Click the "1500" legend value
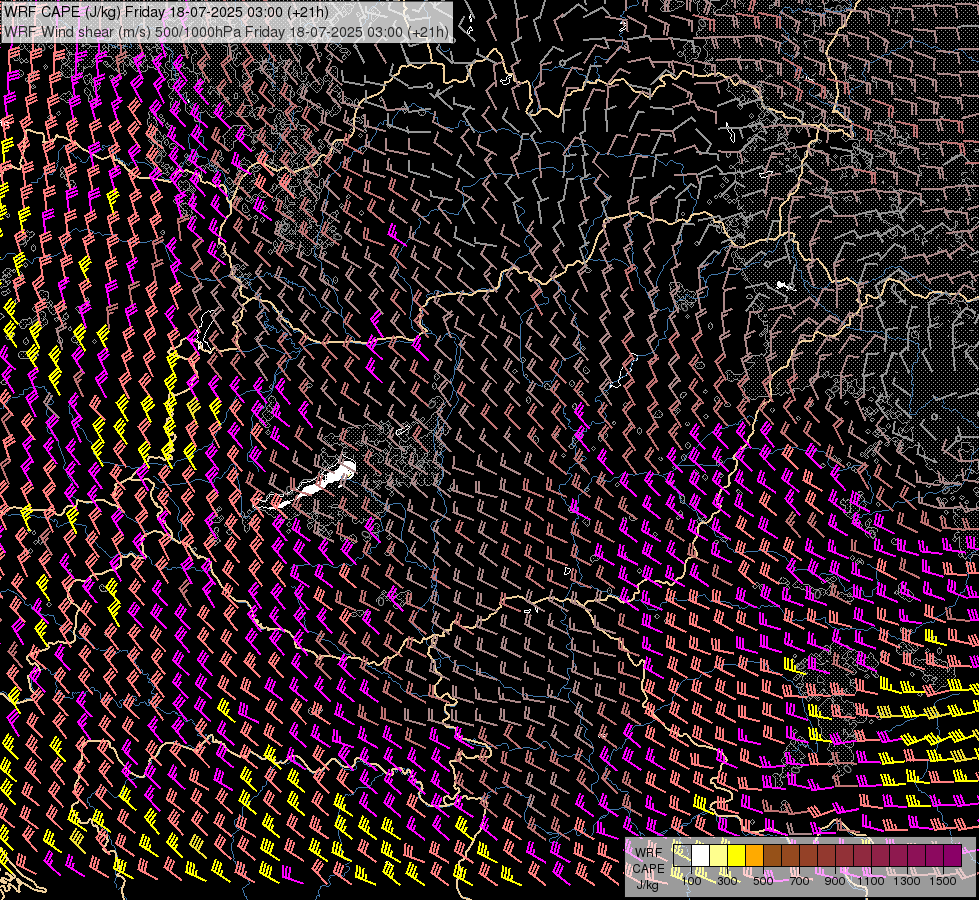The width and height of the screenshot is (979, 900). (943, 881)
